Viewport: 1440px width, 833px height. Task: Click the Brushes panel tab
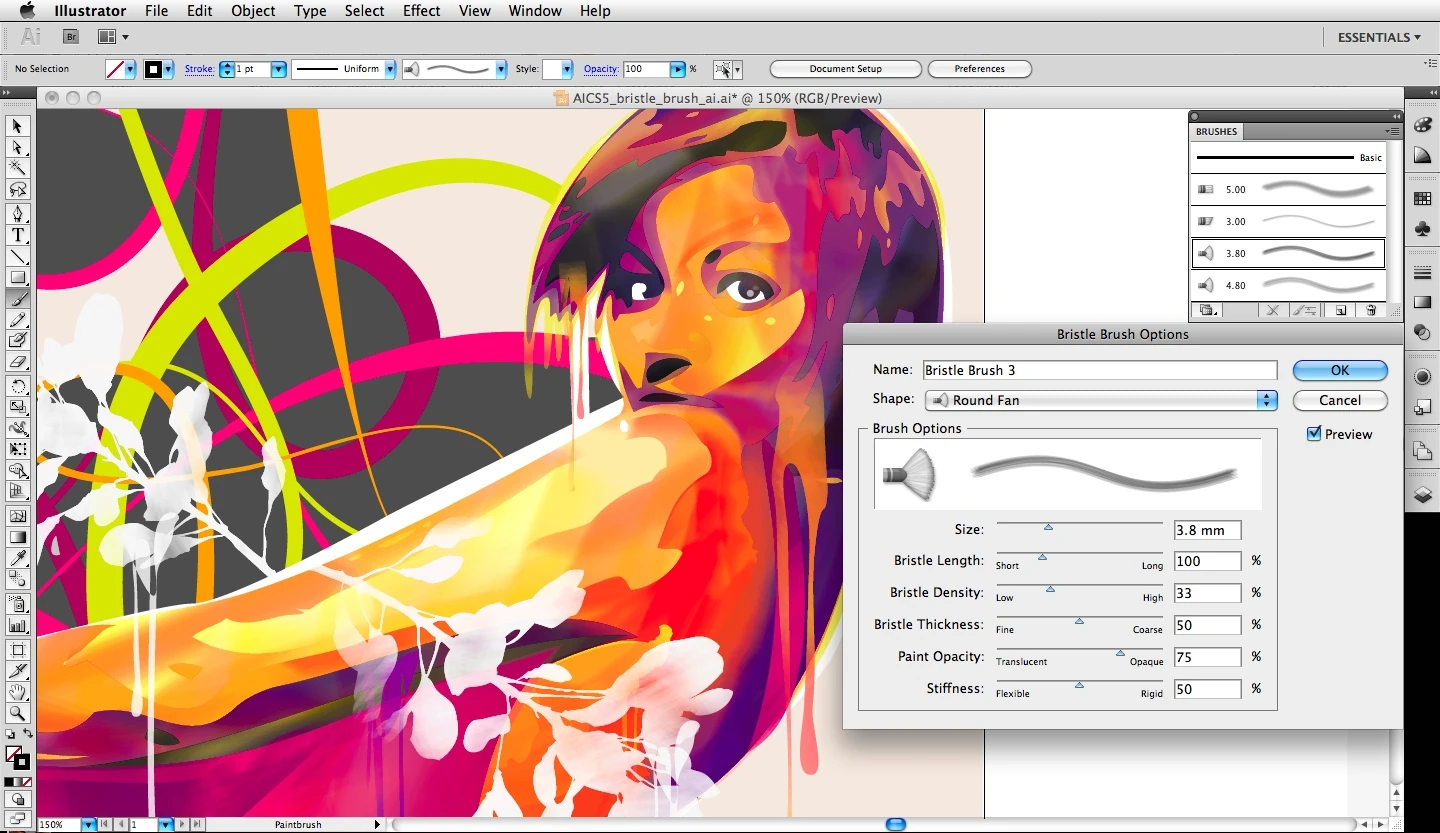(1216, 131)
